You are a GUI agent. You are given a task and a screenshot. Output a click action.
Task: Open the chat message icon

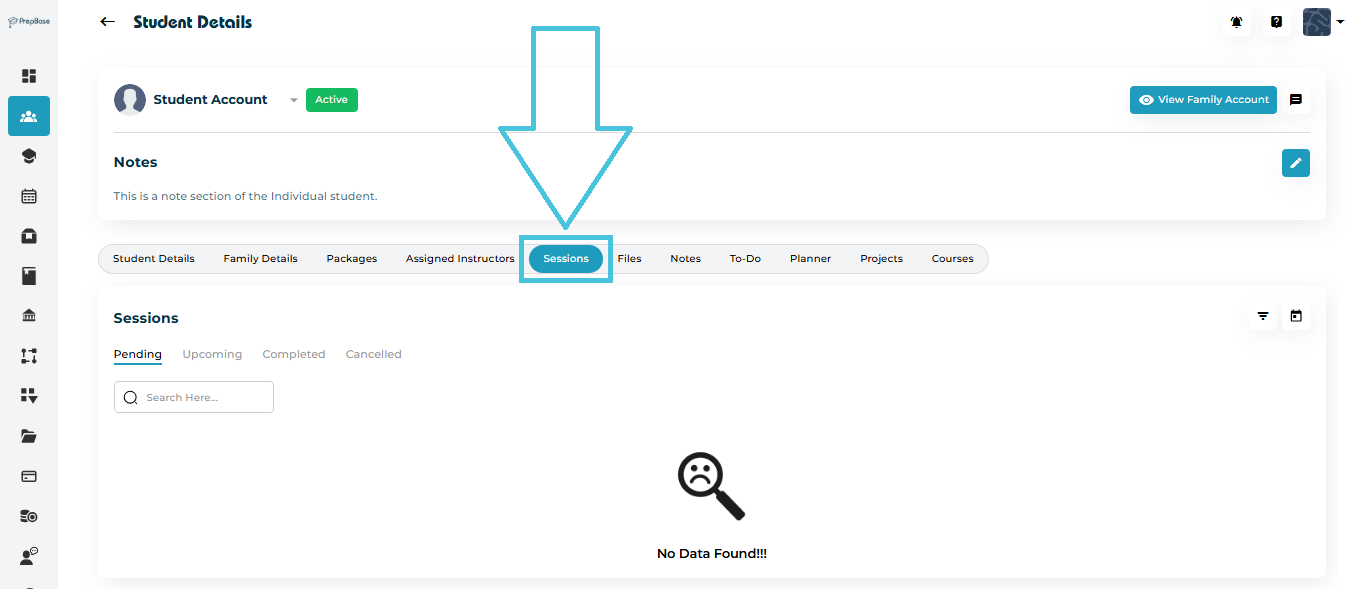pos(1295,100)
